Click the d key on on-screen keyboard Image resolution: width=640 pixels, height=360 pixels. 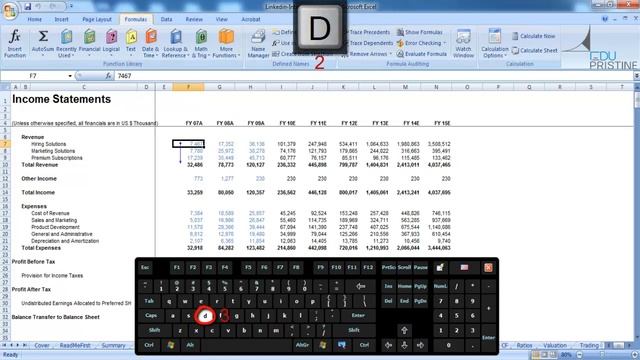pyautogui.click(x=205, y=316)
